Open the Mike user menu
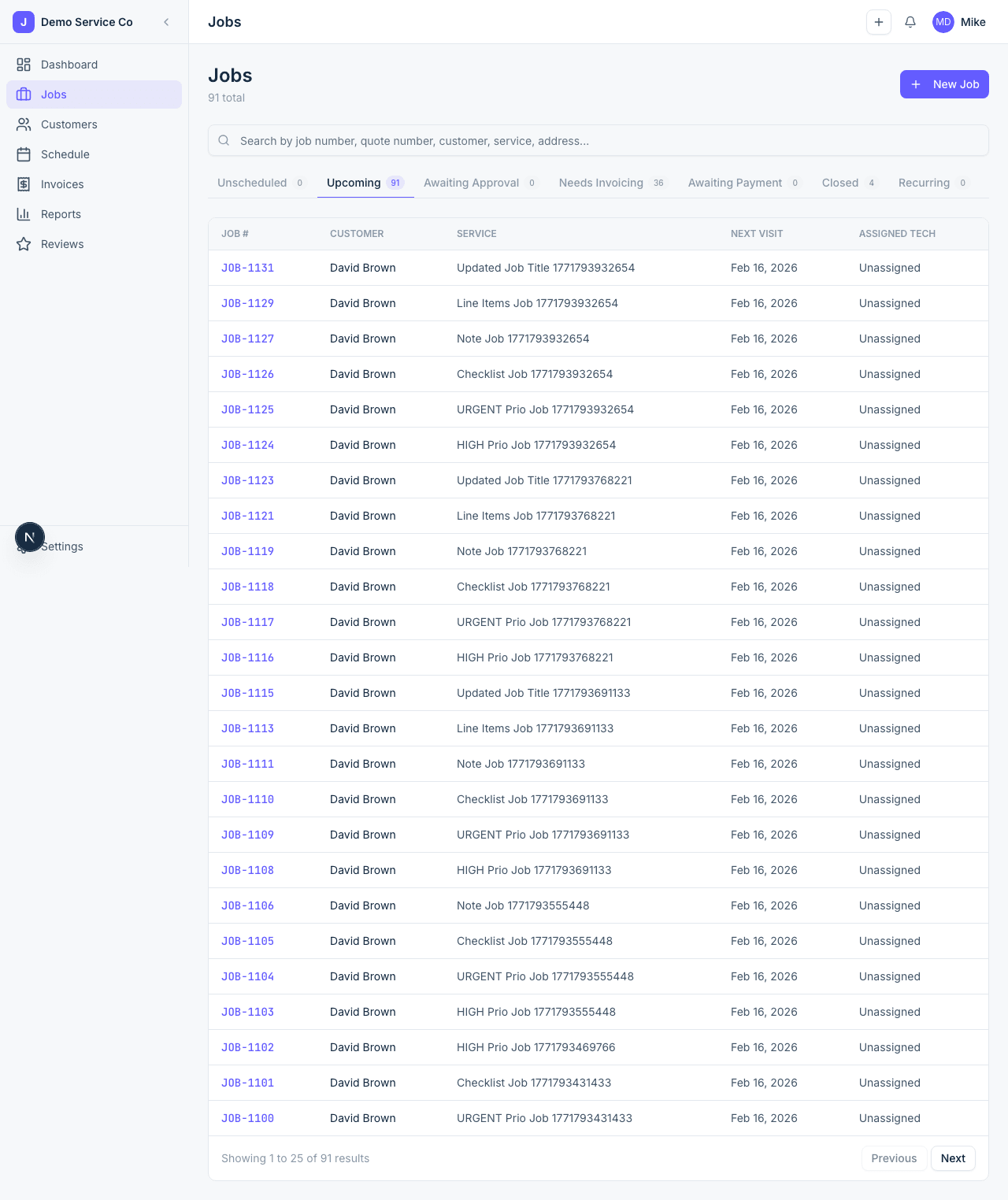 point(959,22)
